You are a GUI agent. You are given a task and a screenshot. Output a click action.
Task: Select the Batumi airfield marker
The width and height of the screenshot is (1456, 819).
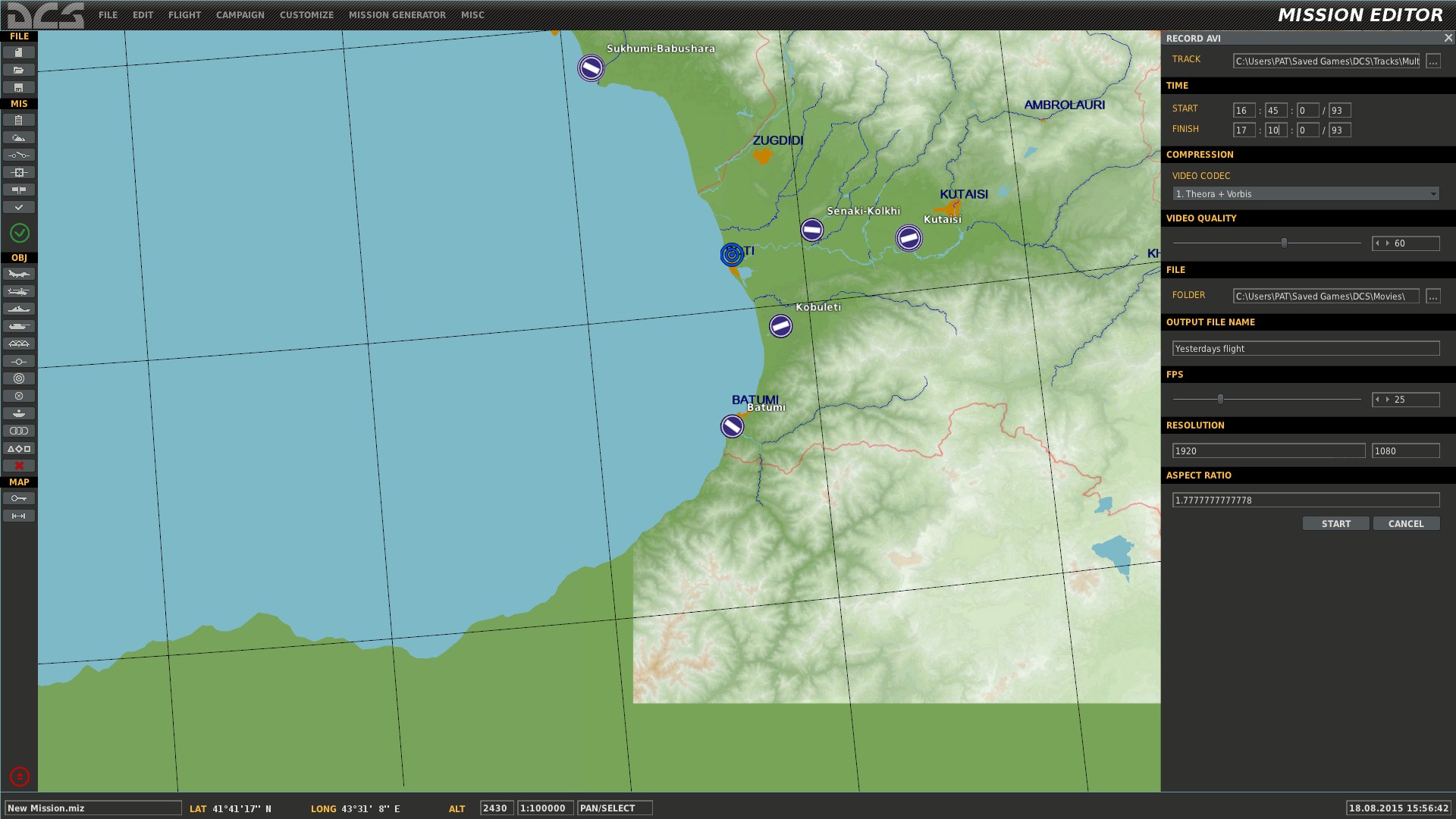pyautogui.click(x=732, y=426)
